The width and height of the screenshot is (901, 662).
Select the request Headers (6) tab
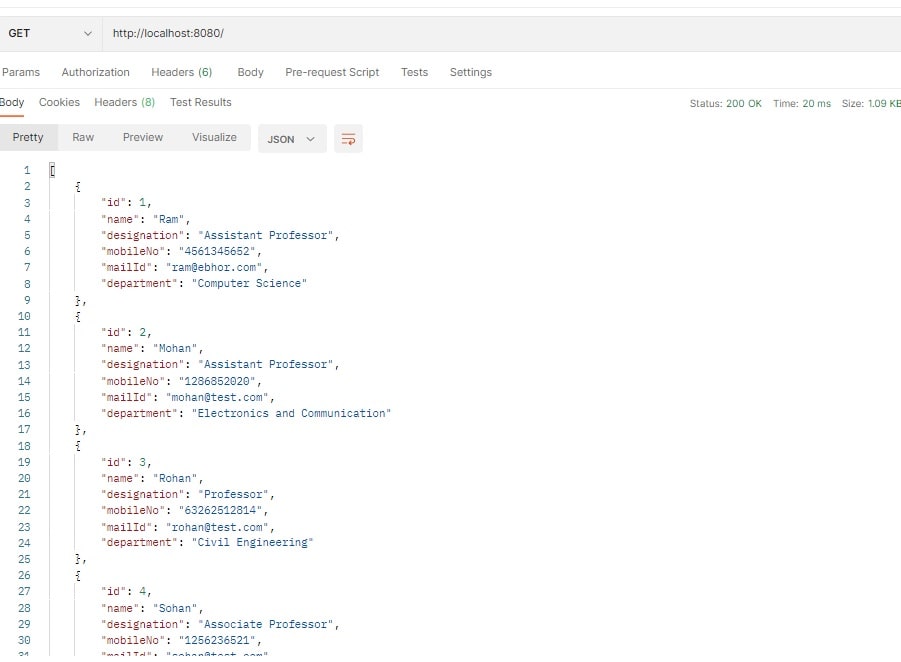(x=181, y=72)
